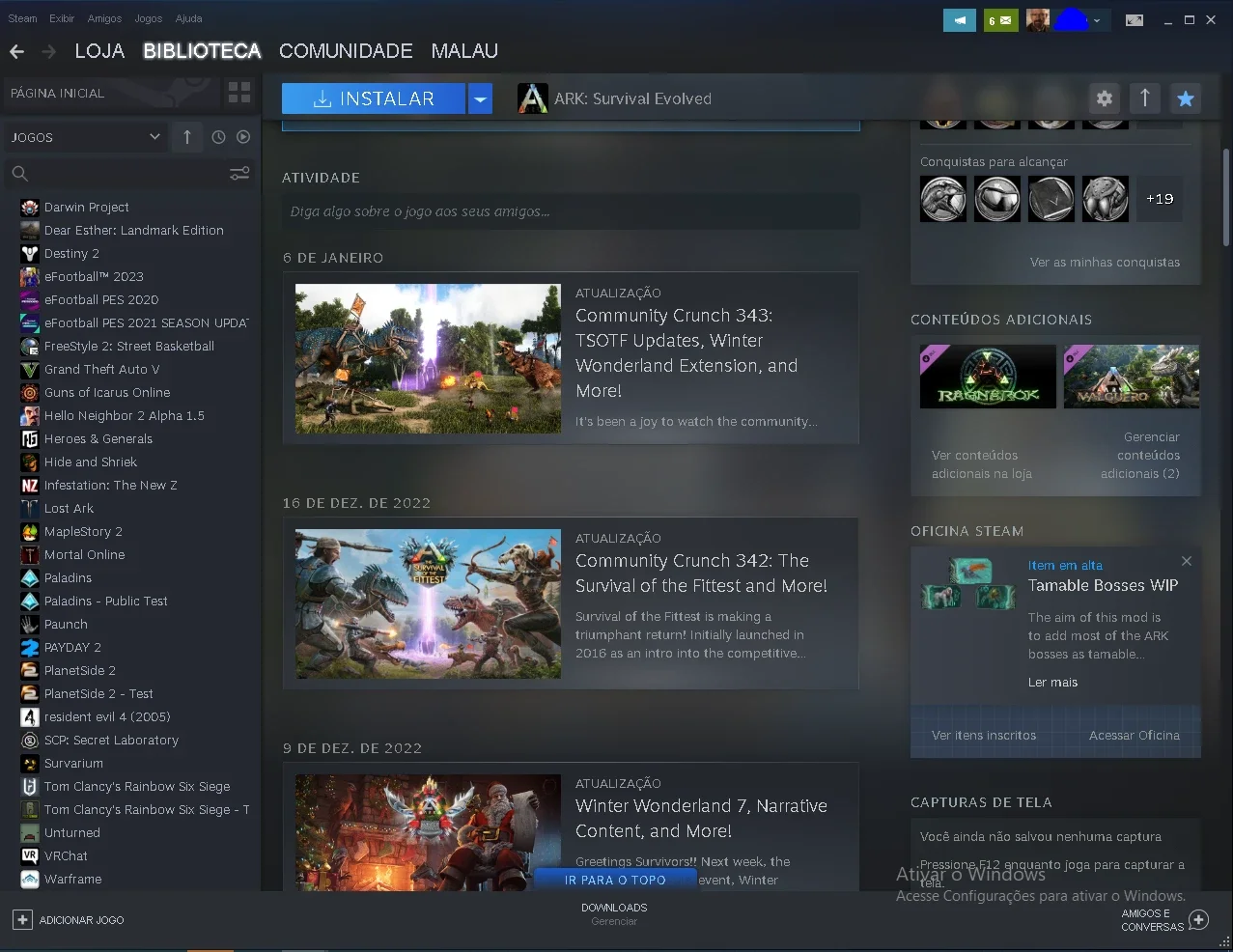The image size is (1233, 952).
Task: Open the COMUNIDADE tab
Action: click(x=346, y=51)
